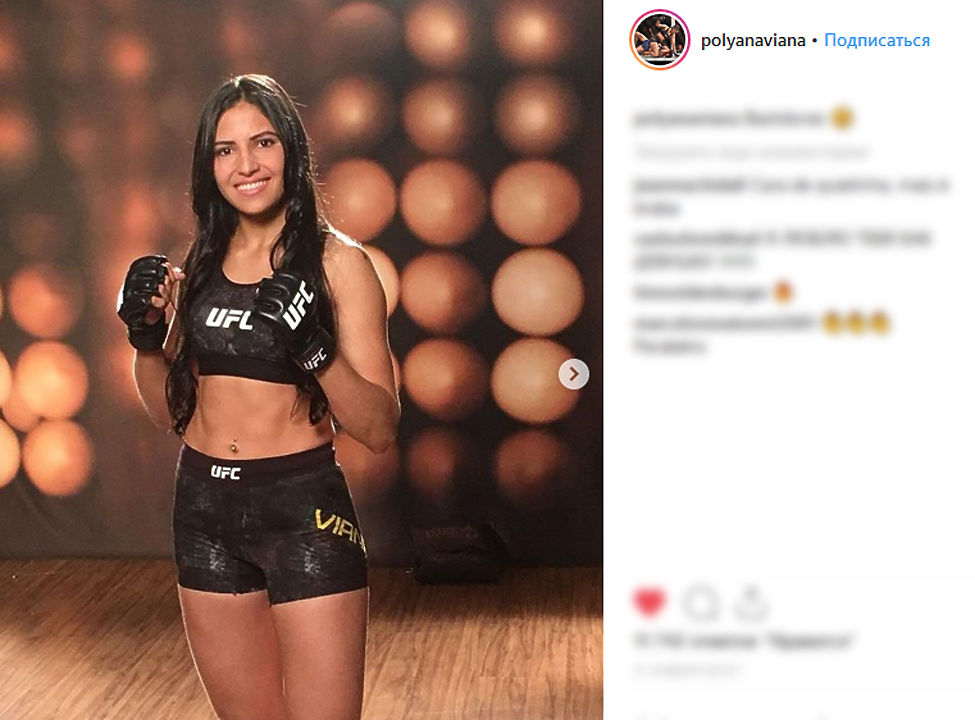Click the grey translation link under caption
The width and height of the screenshot is (975, 720).
point(751,151)
